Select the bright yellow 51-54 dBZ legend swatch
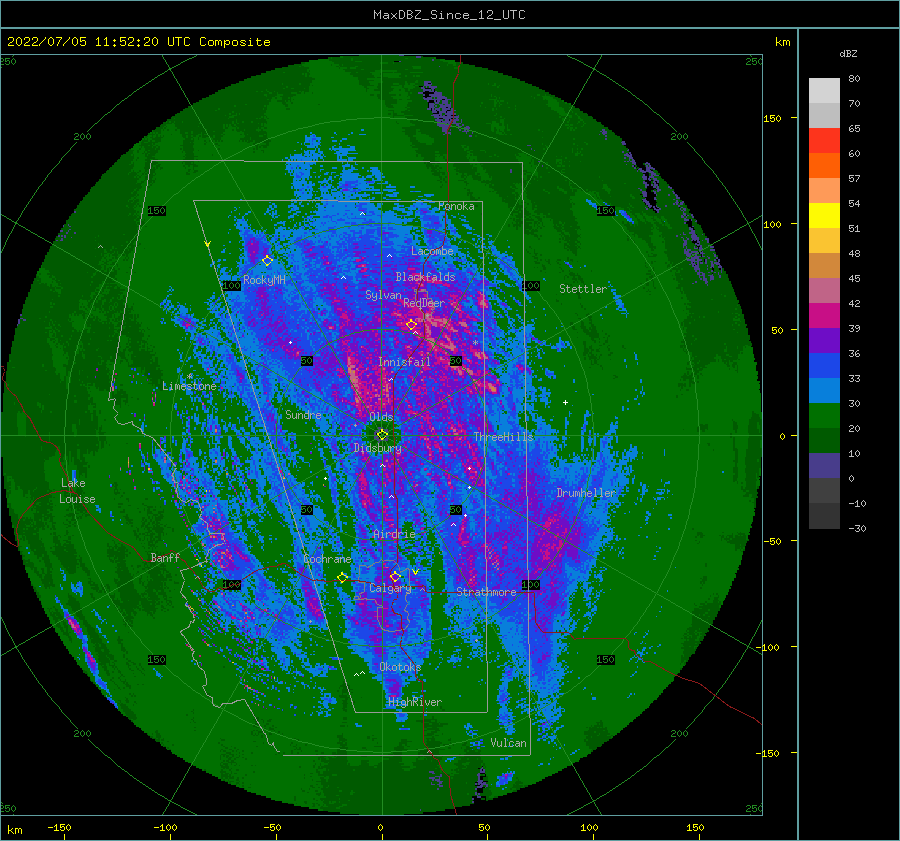 824,215
